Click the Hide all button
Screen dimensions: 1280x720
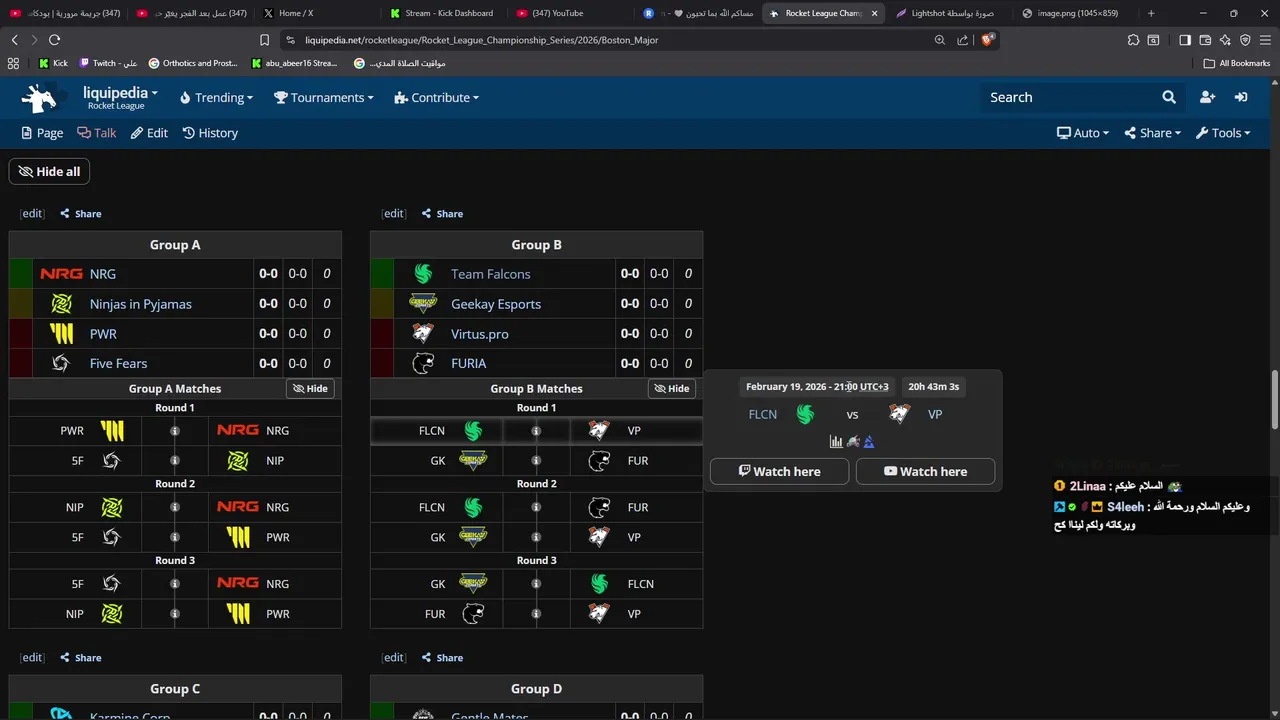click(49, 172)
